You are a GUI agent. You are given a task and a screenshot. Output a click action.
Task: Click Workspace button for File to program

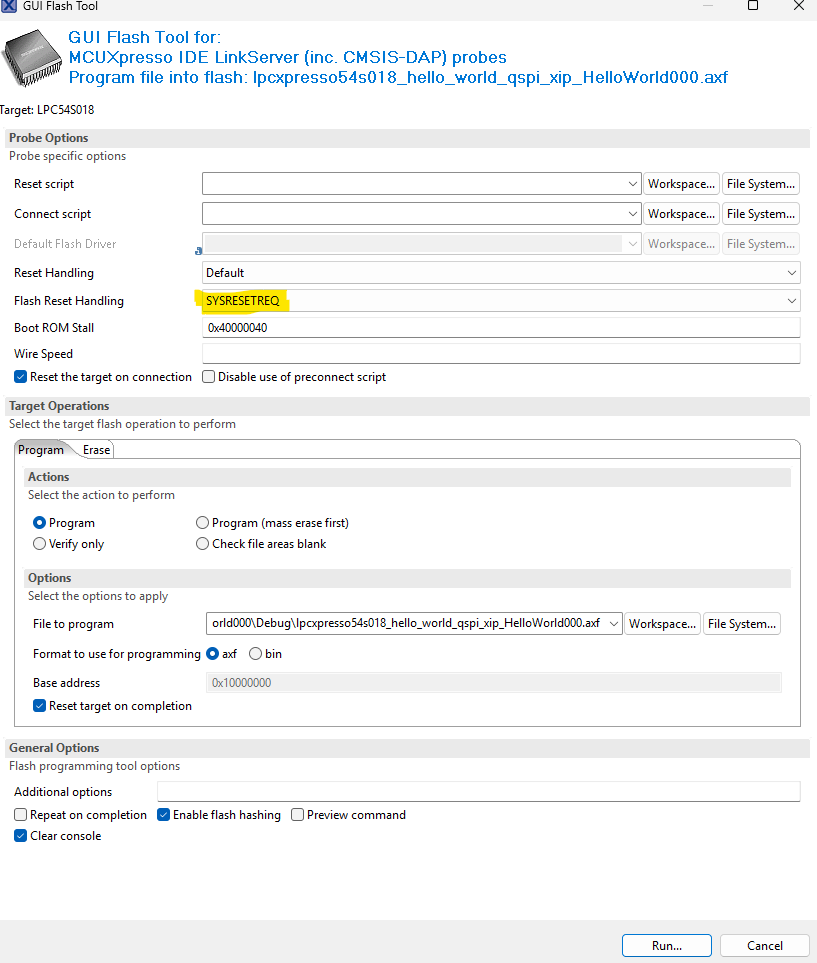662,623
